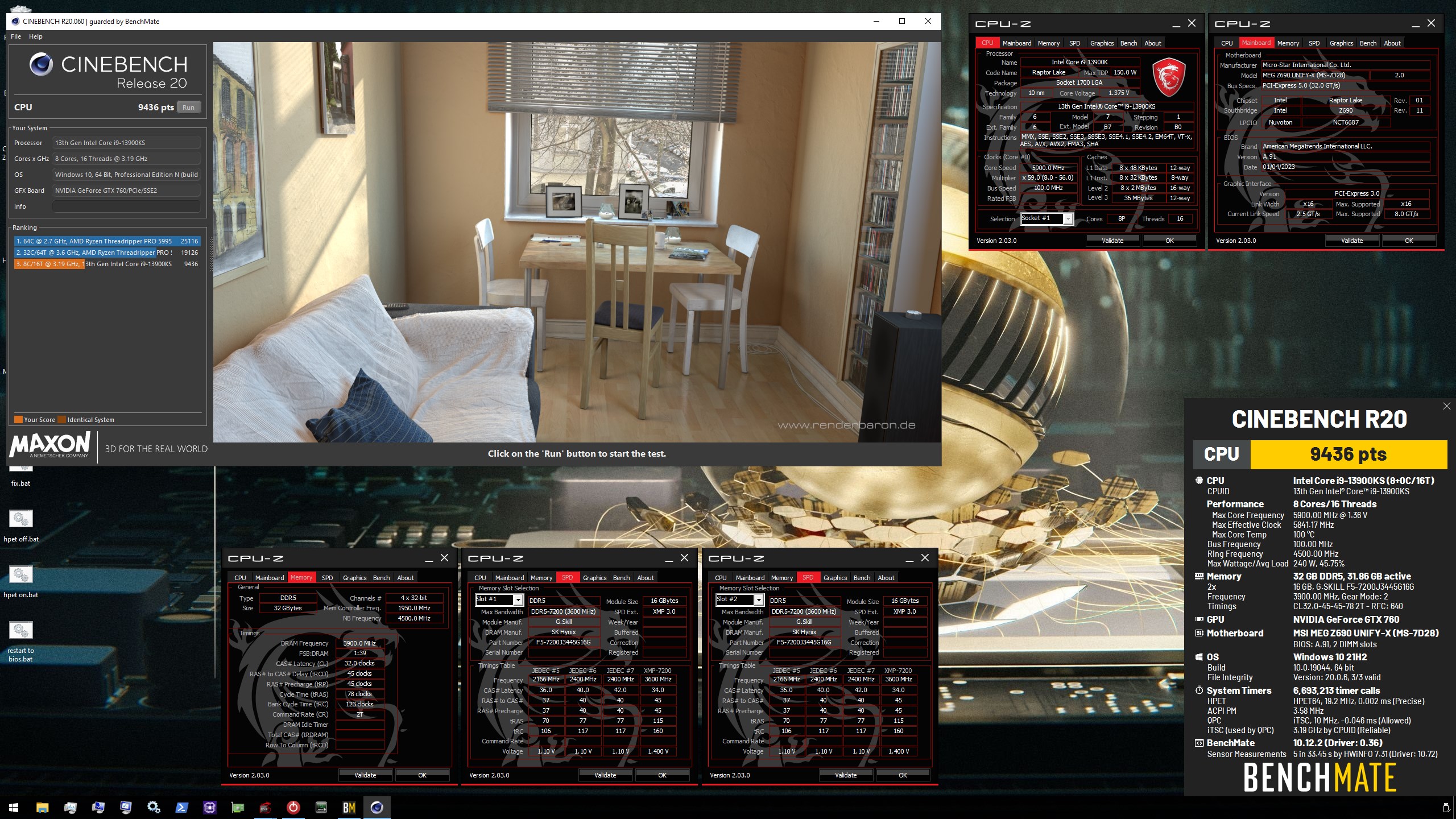This screenshot has width=1456, height=819.
Task: Click the Your Score orange legend swatch
Action: tap(18, 420)
